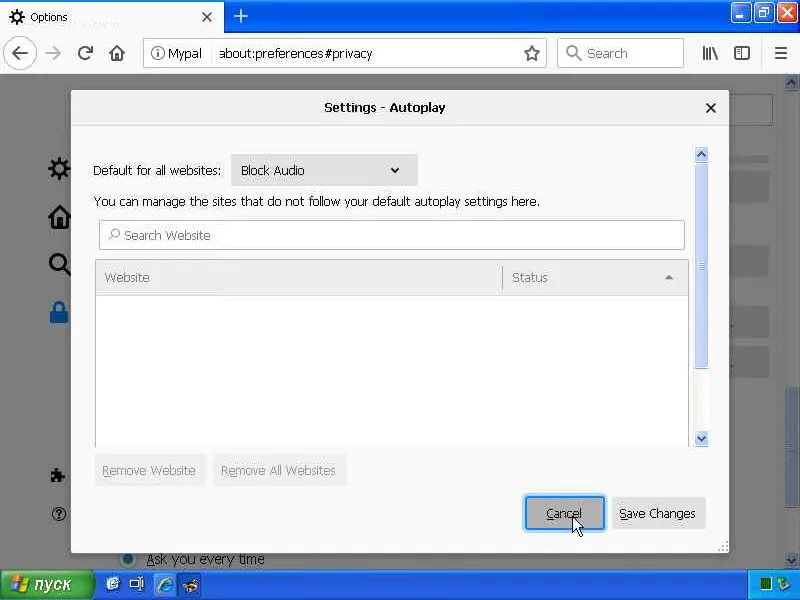
Task: Open a new tab with plus button
Action: pos(241,16)
